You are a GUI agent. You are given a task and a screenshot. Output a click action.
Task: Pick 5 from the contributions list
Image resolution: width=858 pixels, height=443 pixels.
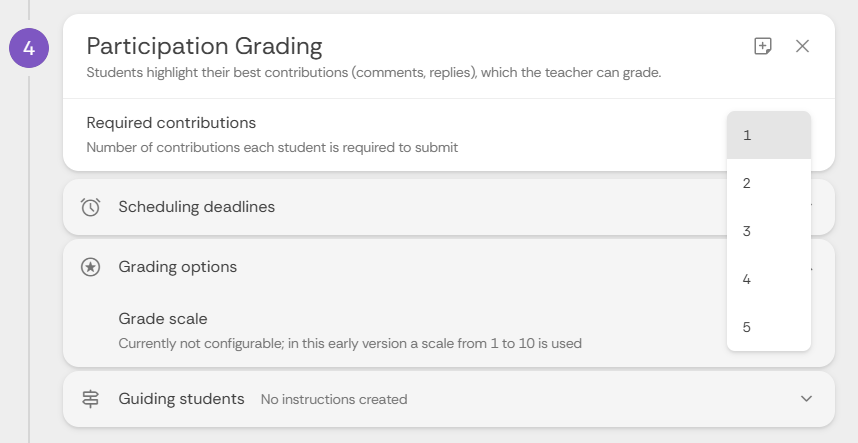(x=769, y=327)
